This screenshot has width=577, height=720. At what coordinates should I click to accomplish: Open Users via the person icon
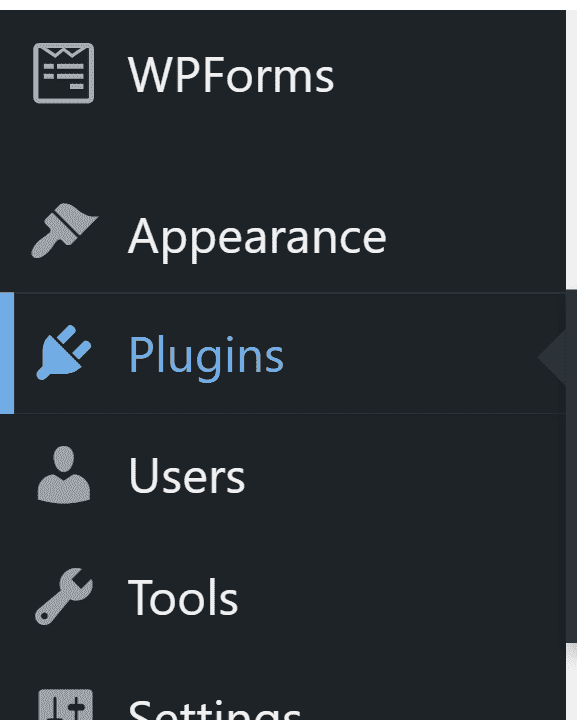63,475
